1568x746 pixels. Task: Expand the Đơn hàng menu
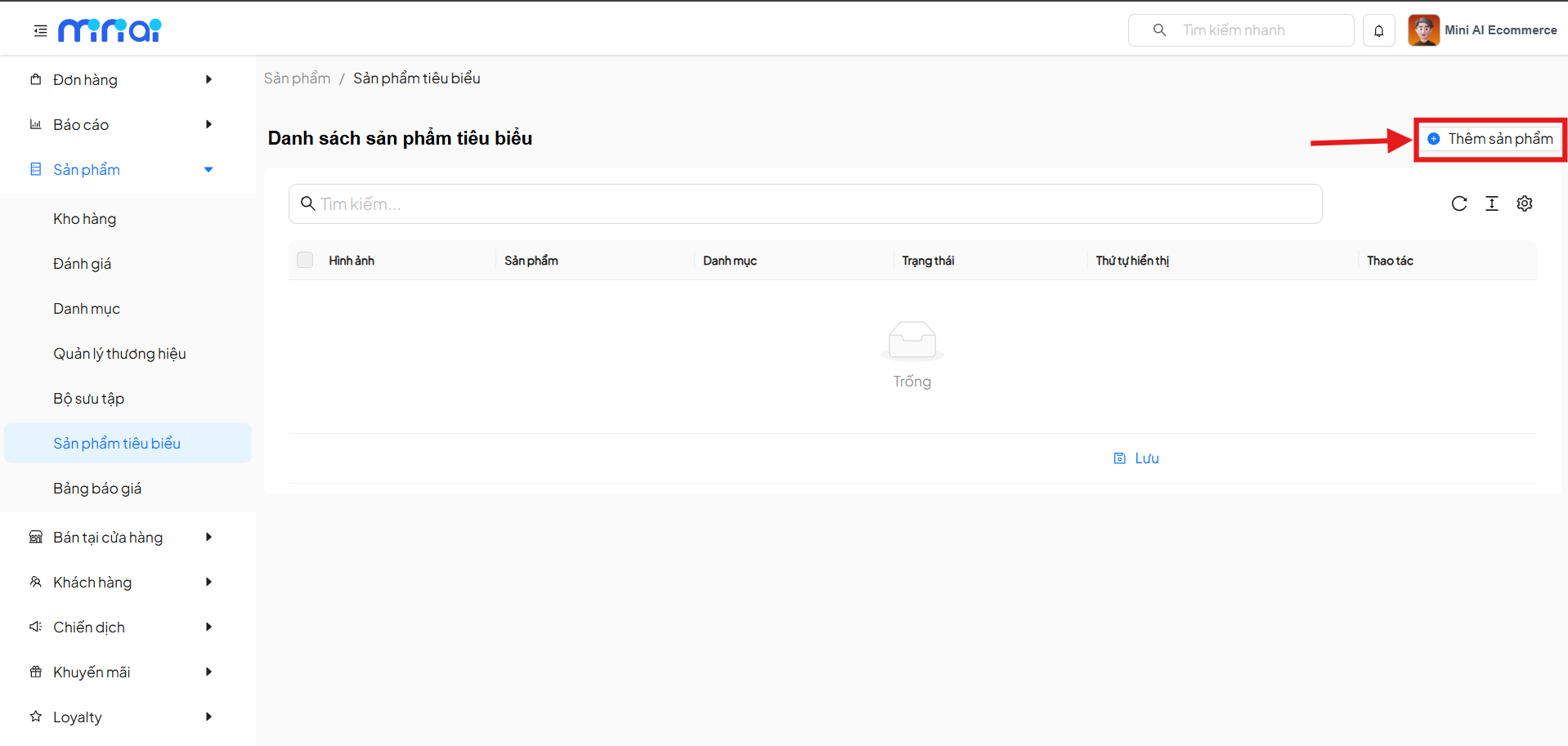[123, 80]
